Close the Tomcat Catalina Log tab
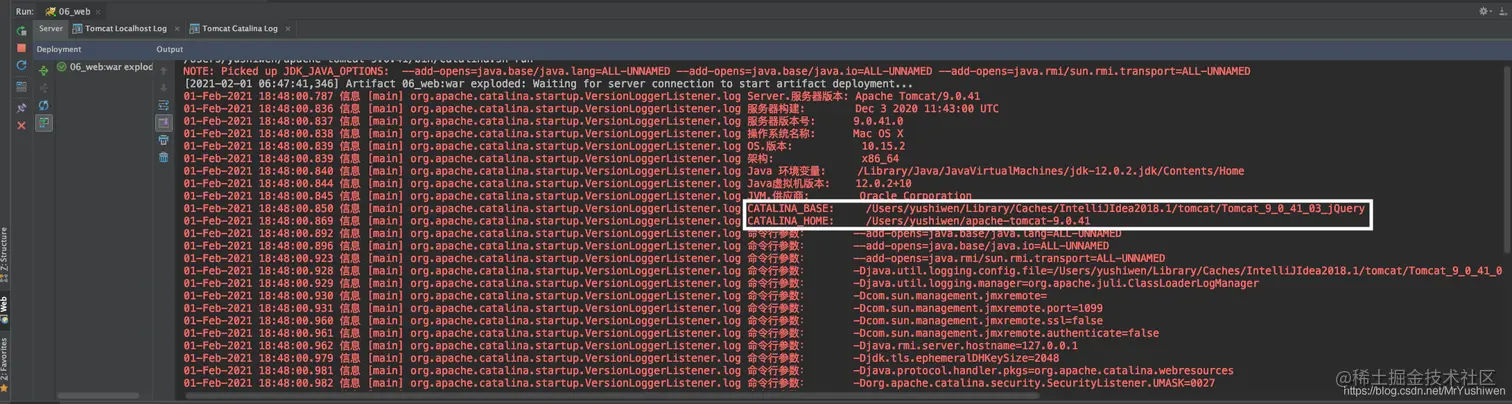 pos(288,29)
